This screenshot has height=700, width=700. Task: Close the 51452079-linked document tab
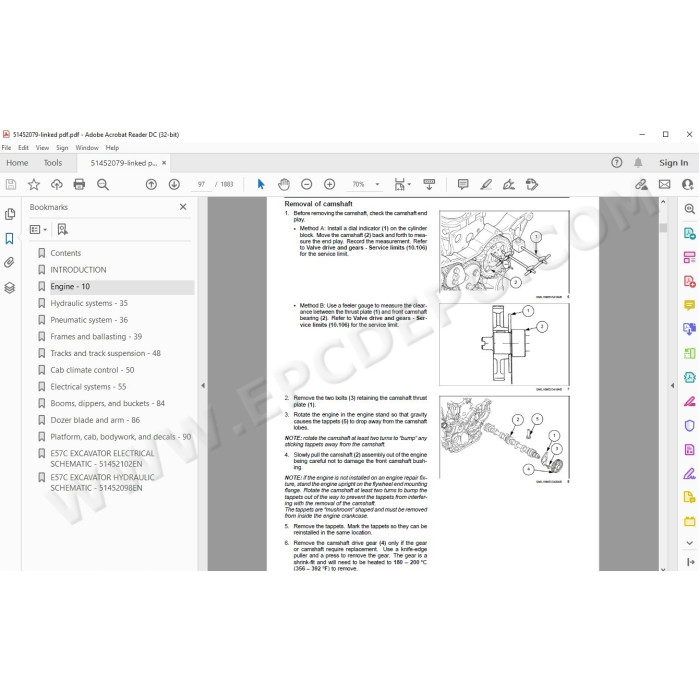(164, 163)
